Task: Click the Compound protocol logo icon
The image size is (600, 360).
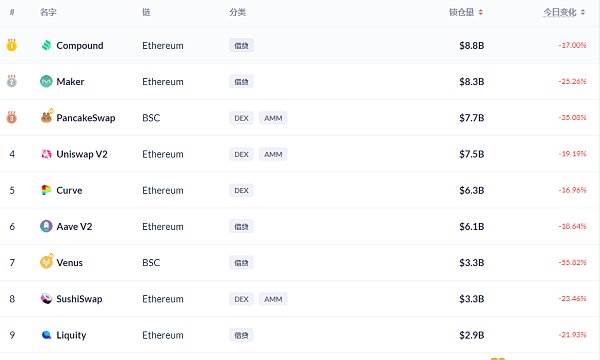Action: 46,45
